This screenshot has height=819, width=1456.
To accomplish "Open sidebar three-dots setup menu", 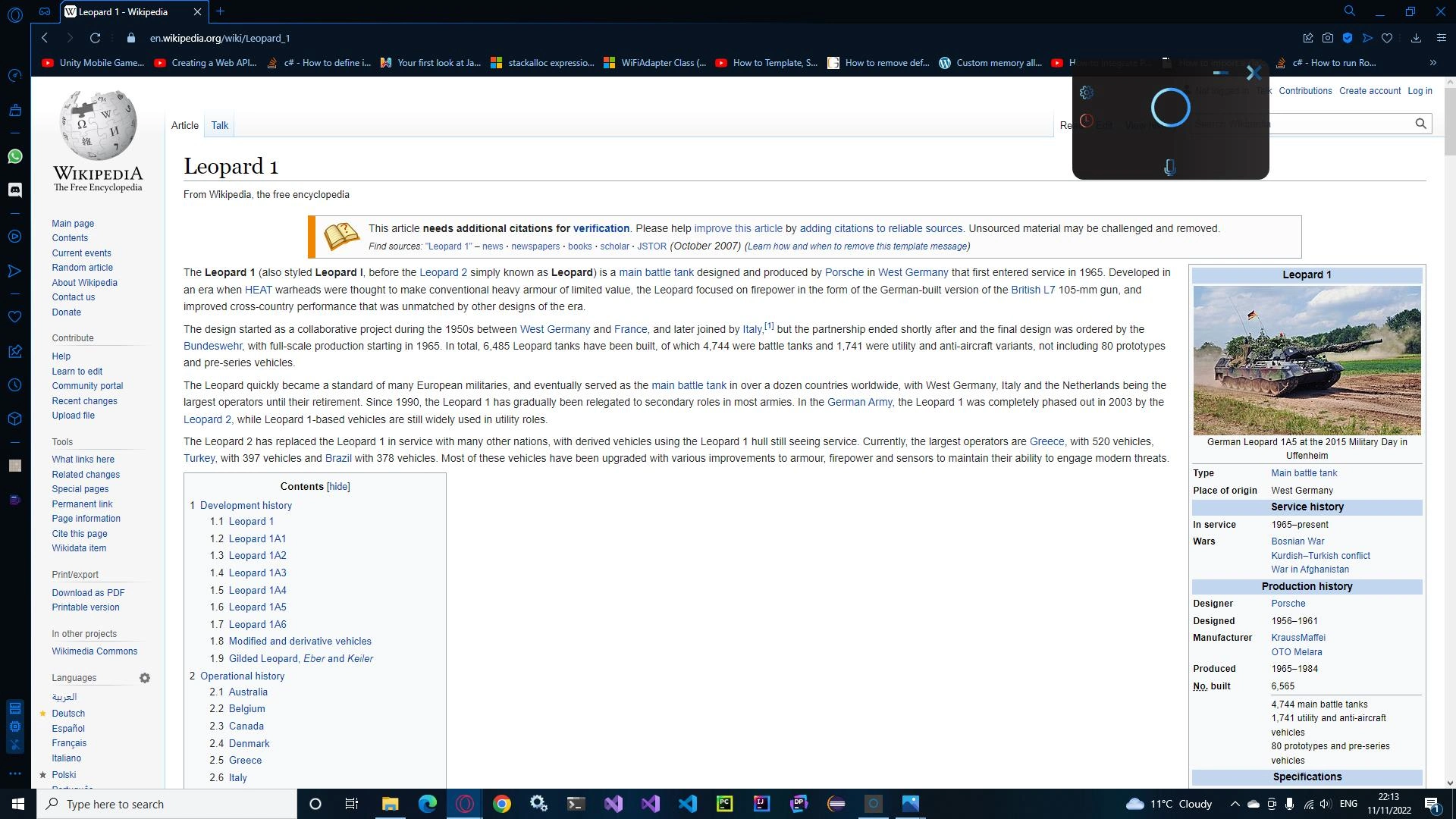I will click(x=15, y=774).
